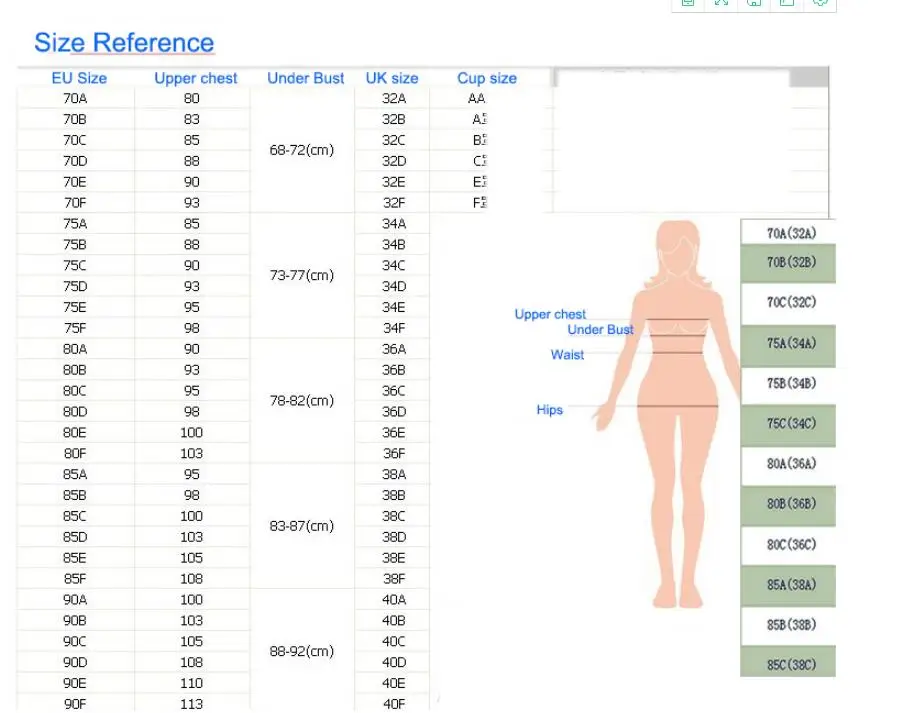The image size is (908, 713).
Task: Click the Waist label on the figure
Action: coord(568,354)
